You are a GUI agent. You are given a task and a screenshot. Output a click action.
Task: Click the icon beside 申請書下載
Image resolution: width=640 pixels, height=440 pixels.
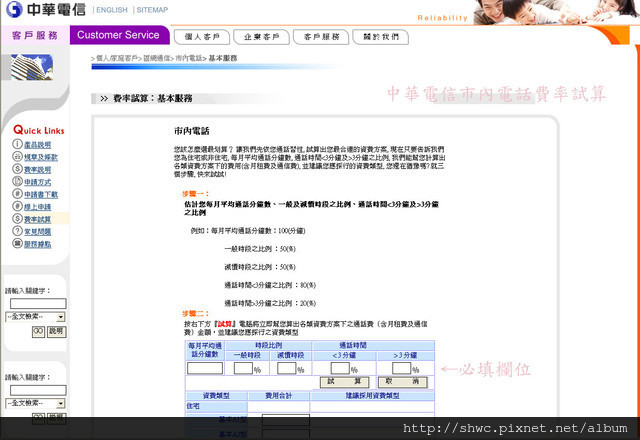(x=17, y=193)
